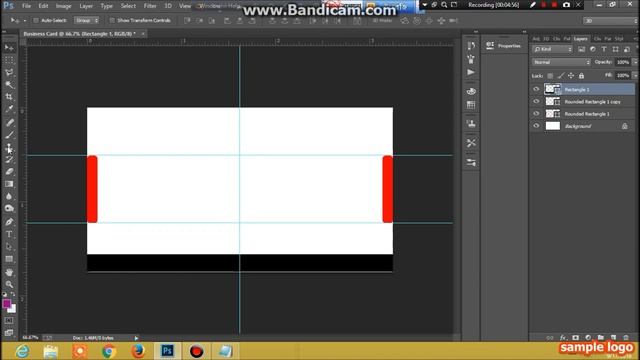Select the Clone Stamp tool
The image size is (640, 360).
pos(9,147)
